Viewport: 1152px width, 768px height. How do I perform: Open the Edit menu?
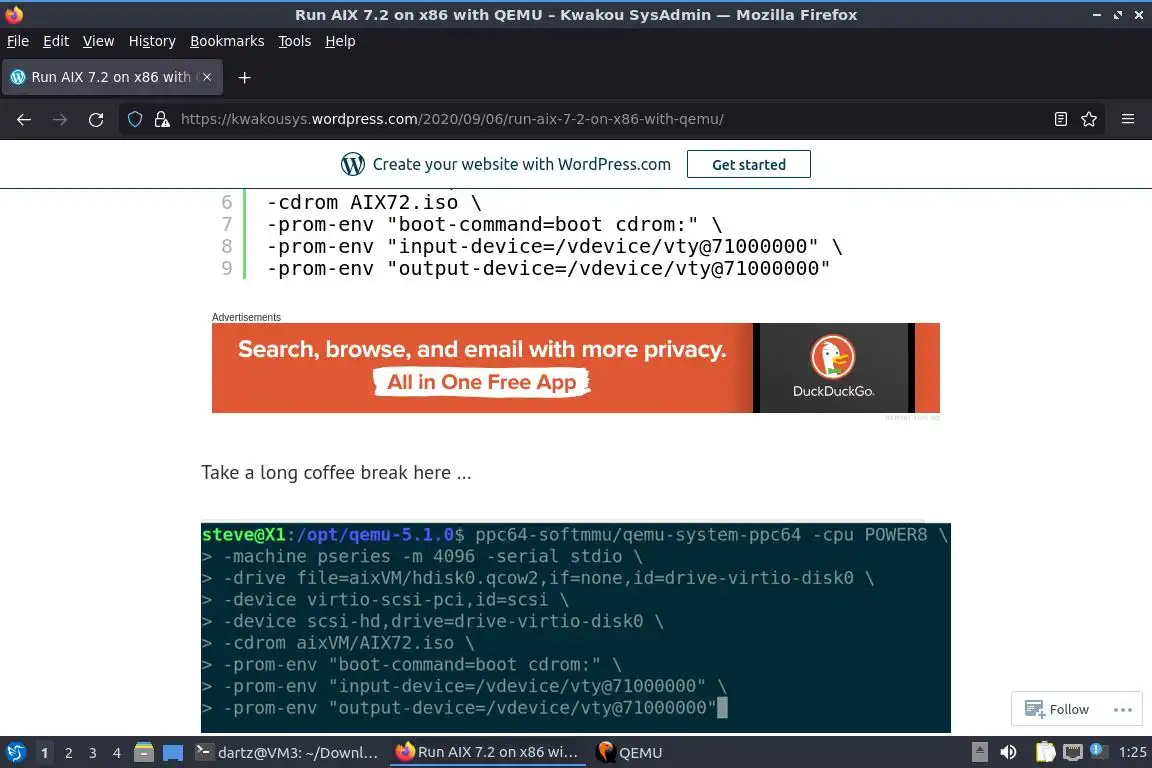click(x=56, y=41)
